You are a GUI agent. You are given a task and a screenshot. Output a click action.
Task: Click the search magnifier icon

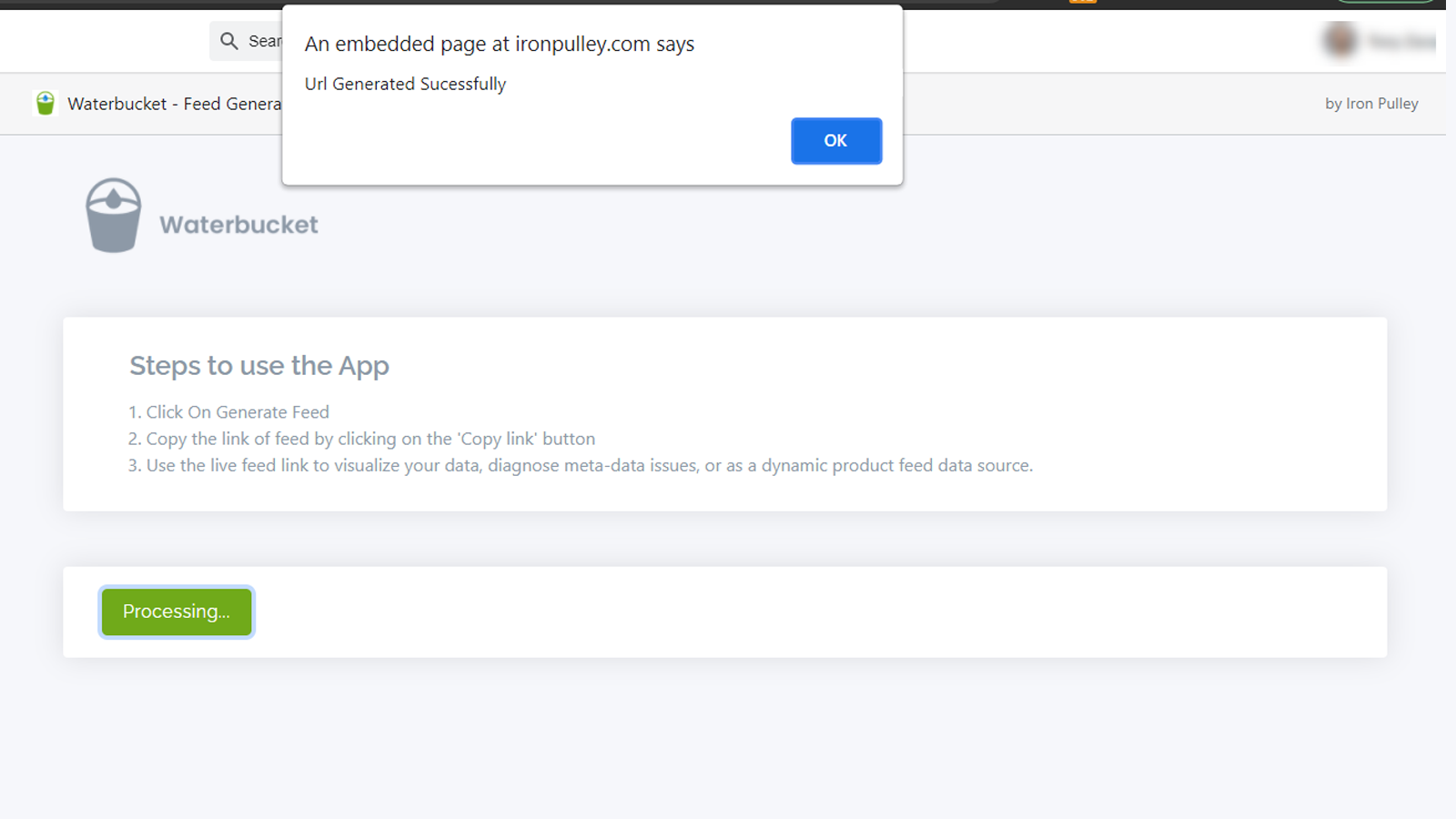[229, 41]
